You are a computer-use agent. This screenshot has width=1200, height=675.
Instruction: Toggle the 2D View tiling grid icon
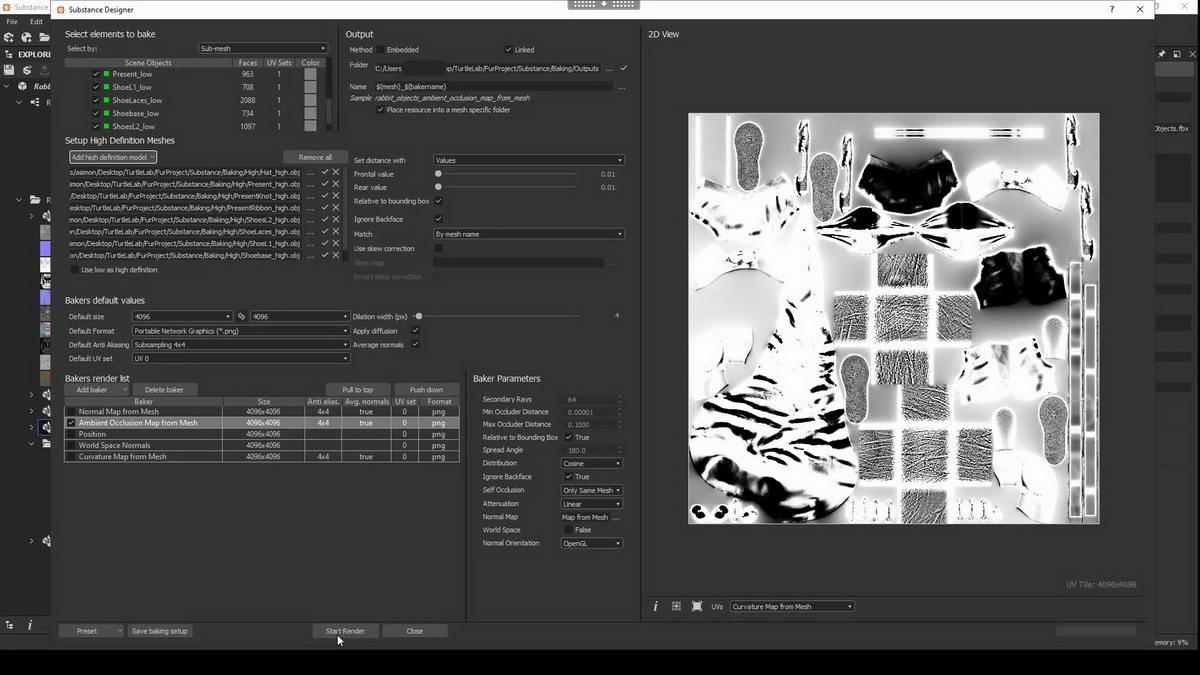pos(676,606)
